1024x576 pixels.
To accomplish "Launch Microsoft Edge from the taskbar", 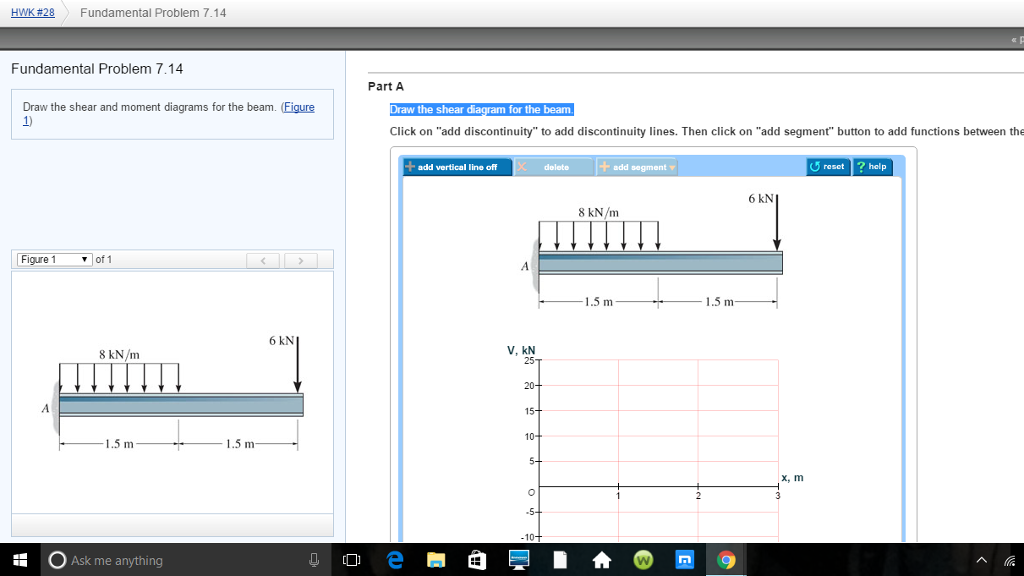I will click(x=395, y=560).
